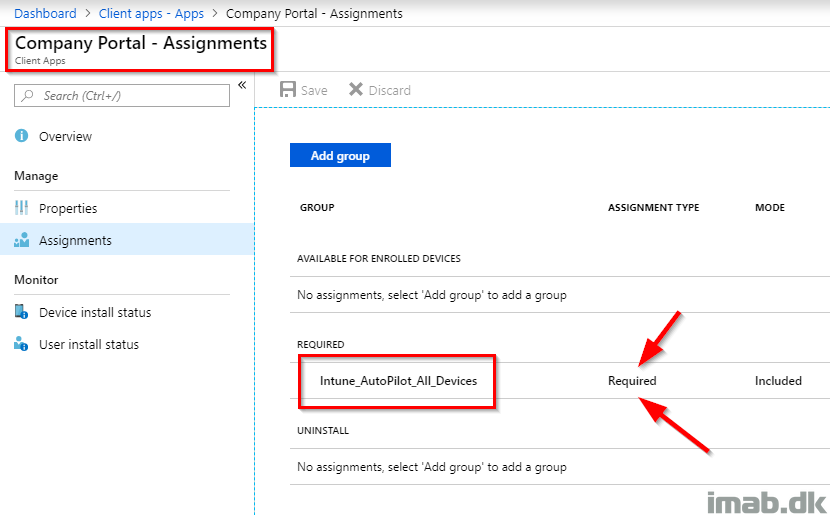This screenshot has height=515, width=830.
Task: Click the User install status icon
Action: pos(21,344)
